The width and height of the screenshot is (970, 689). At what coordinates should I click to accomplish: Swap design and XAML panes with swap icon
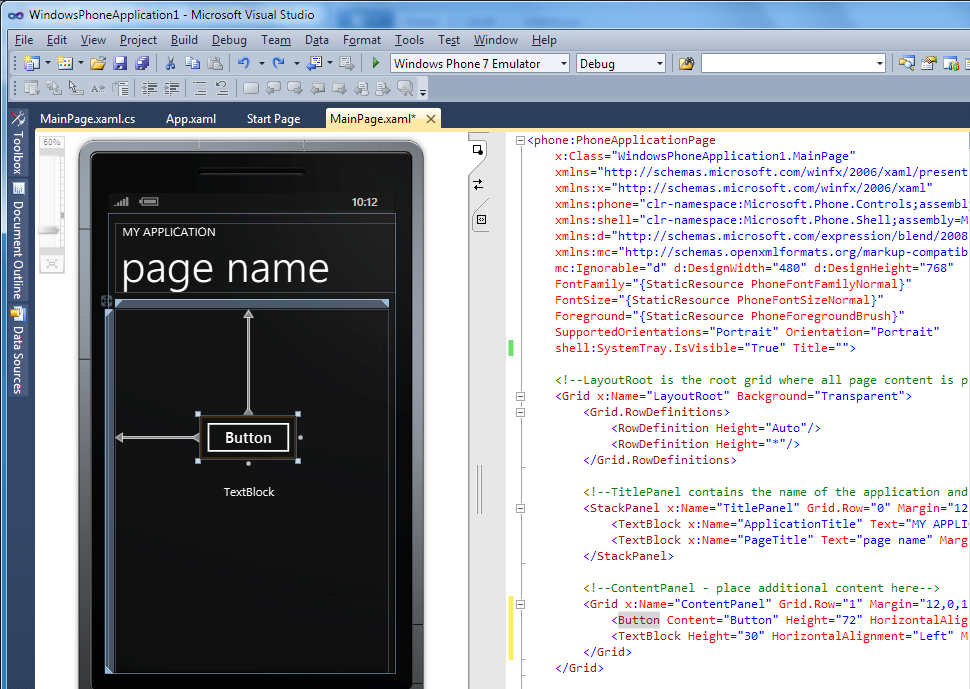tap(478, 184)
